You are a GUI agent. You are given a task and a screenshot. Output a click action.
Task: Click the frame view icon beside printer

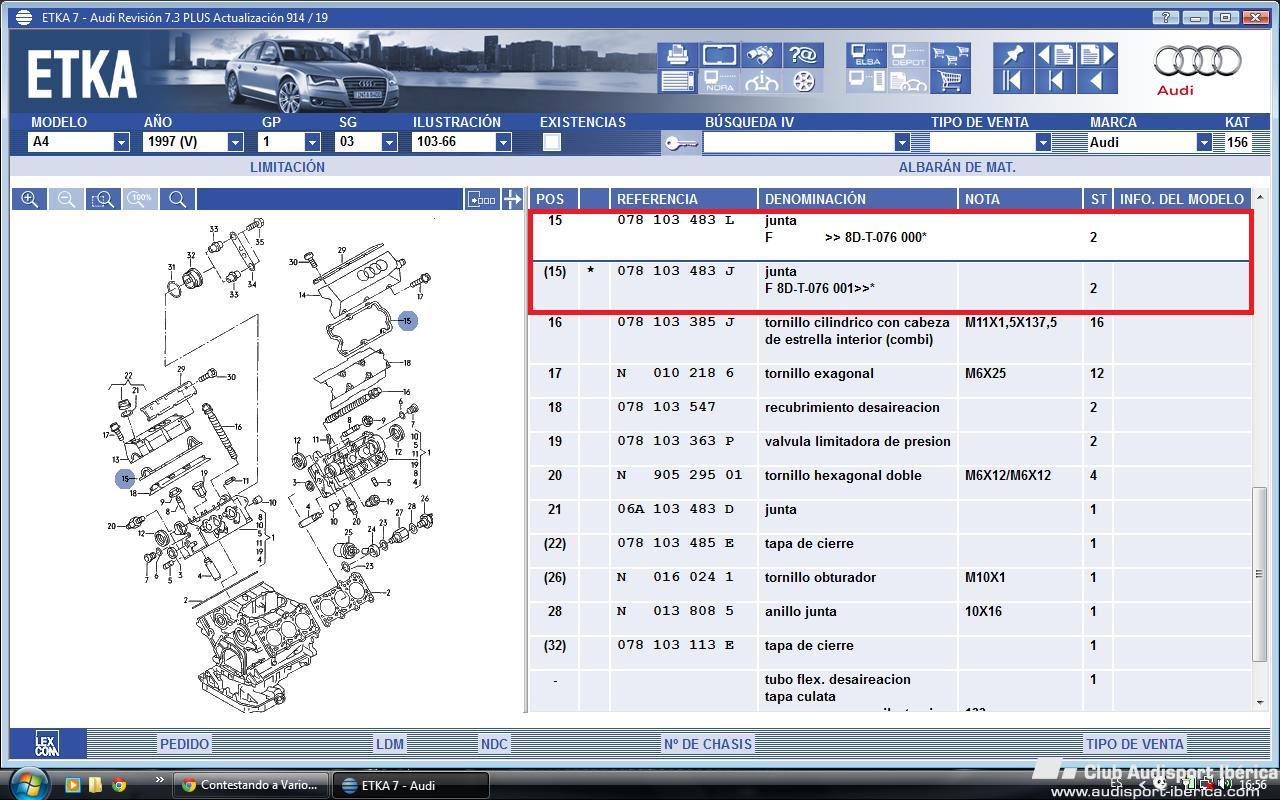720,54
